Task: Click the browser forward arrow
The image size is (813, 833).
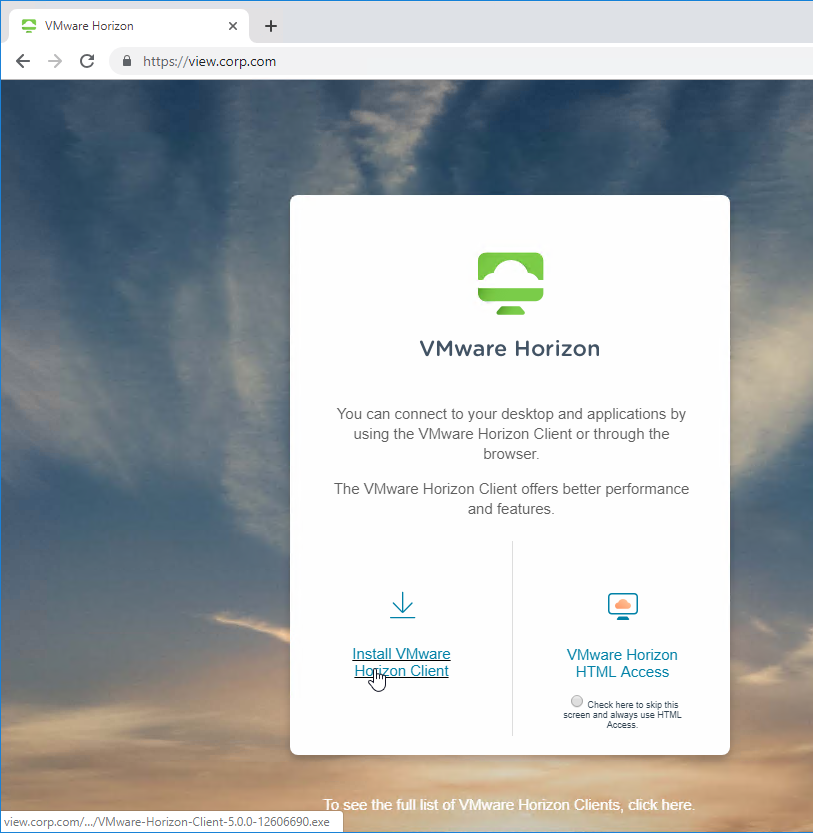Action: pyautogui.click(x=55, y=62)
